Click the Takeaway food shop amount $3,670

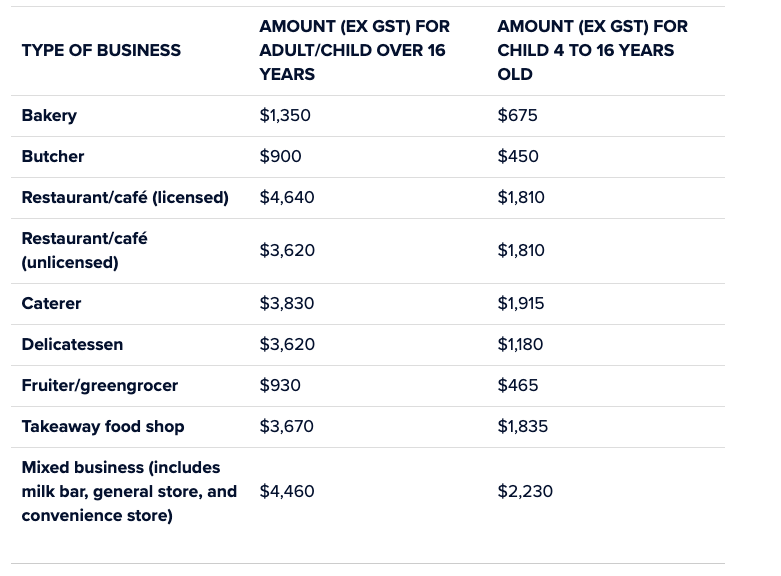coord(287,426)
